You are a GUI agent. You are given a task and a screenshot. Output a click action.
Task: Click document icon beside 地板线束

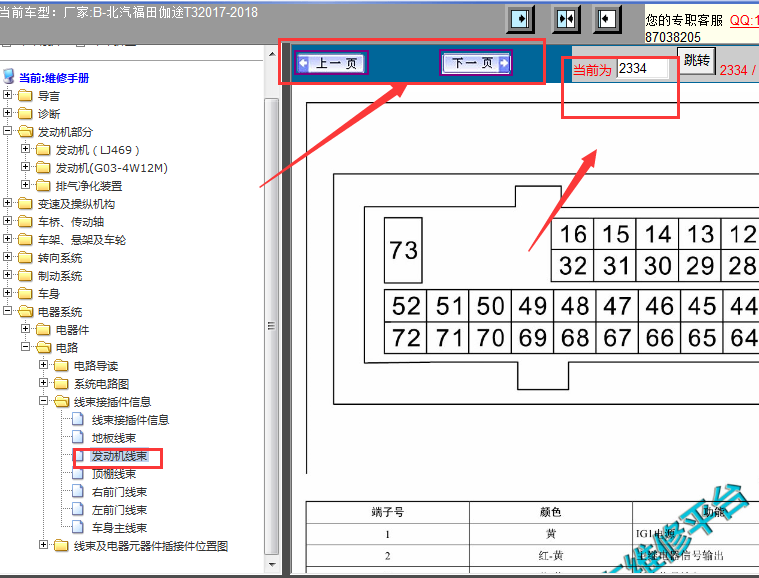pyautogui.click(x=77, y=437)
